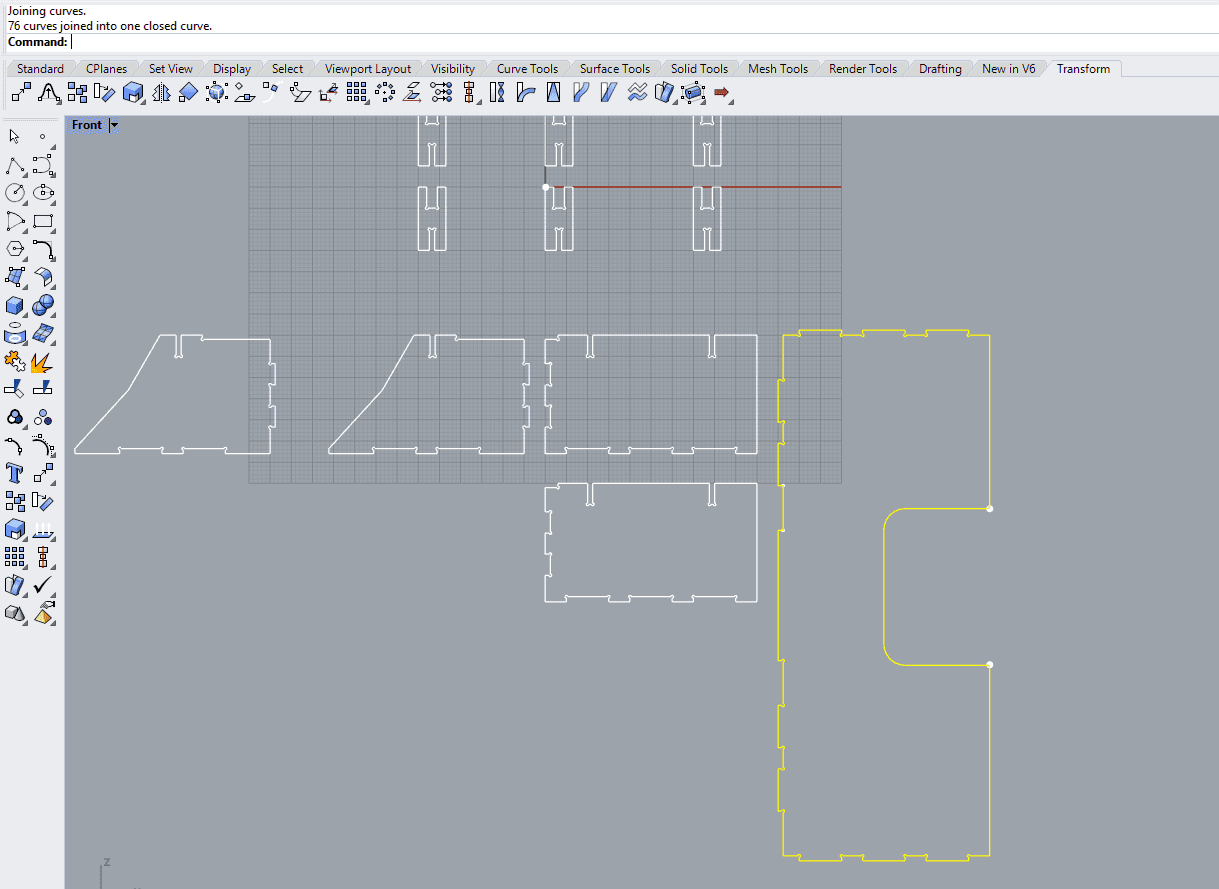Switch to the Viewport Layout toolbar tab
The height and width of the screenshot is (889, 1219).
pyautogui.click(x=368, y=69)
